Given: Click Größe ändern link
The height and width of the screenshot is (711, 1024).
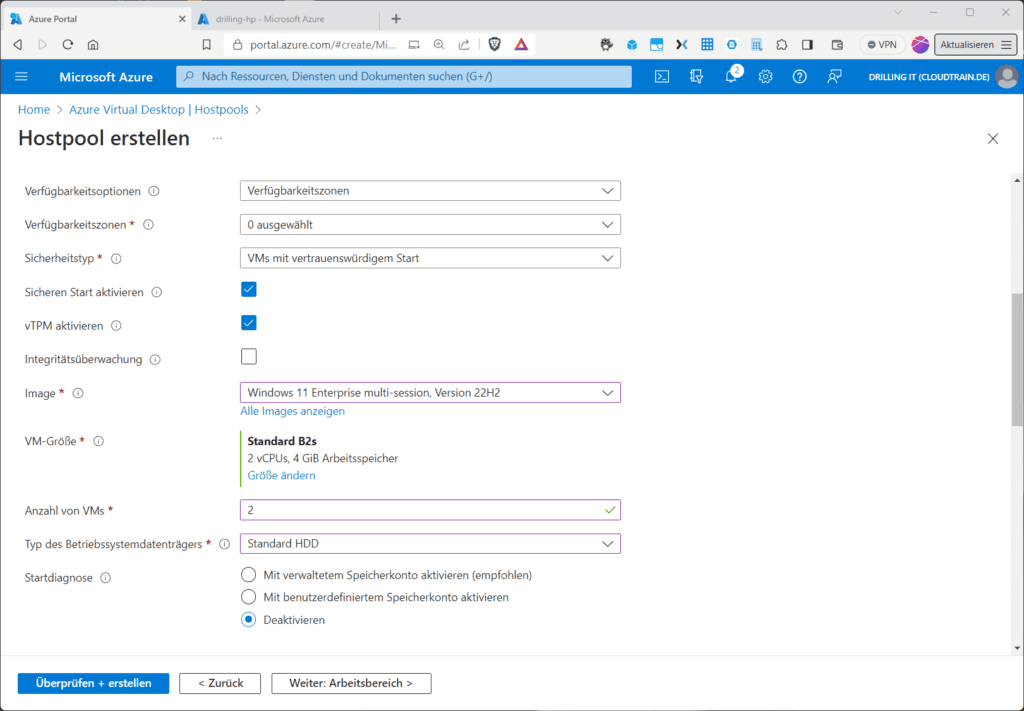Looking at the screenshot, I should 281,475.
